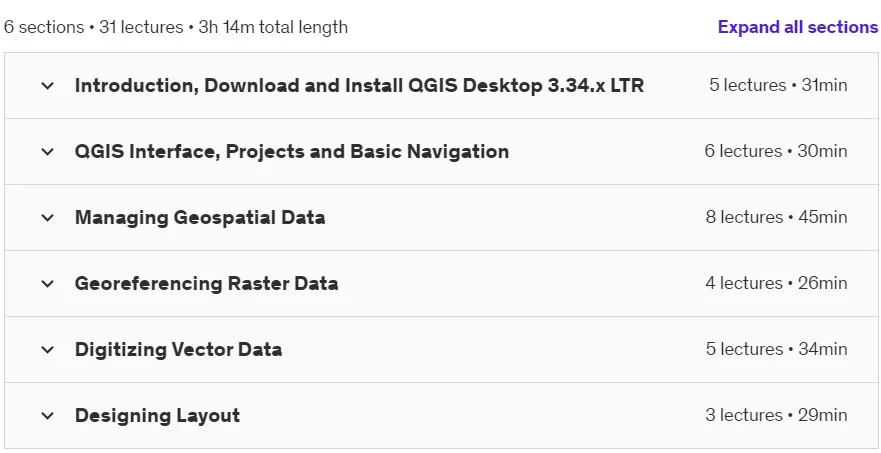Select the Introduction, Download and Install QGIS title
The width and height of the screenshot is (881, 453).
[x=359, y=86]
